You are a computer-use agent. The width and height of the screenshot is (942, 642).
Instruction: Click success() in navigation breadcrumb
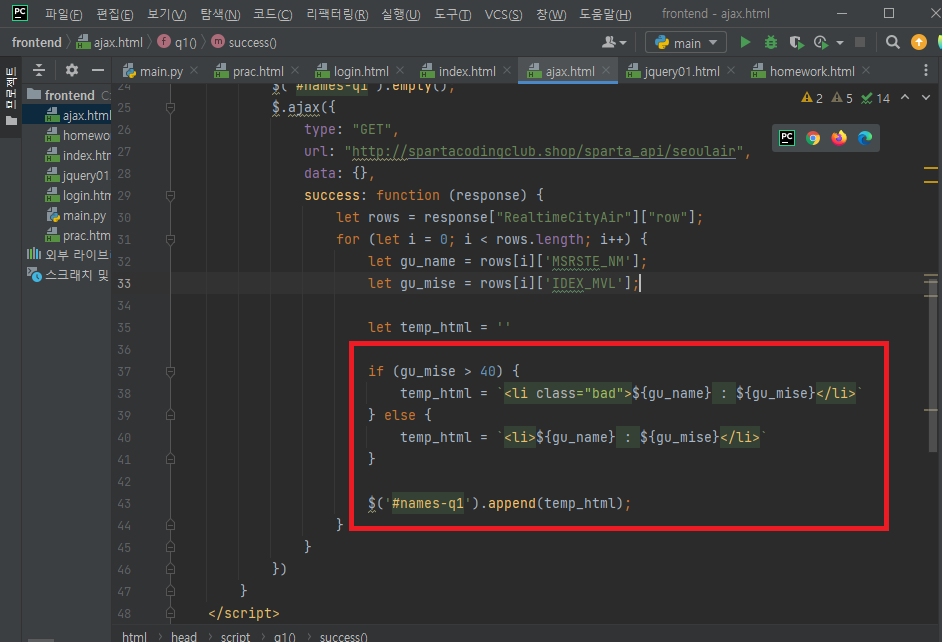pyautogui.click(x=245, y=43)
